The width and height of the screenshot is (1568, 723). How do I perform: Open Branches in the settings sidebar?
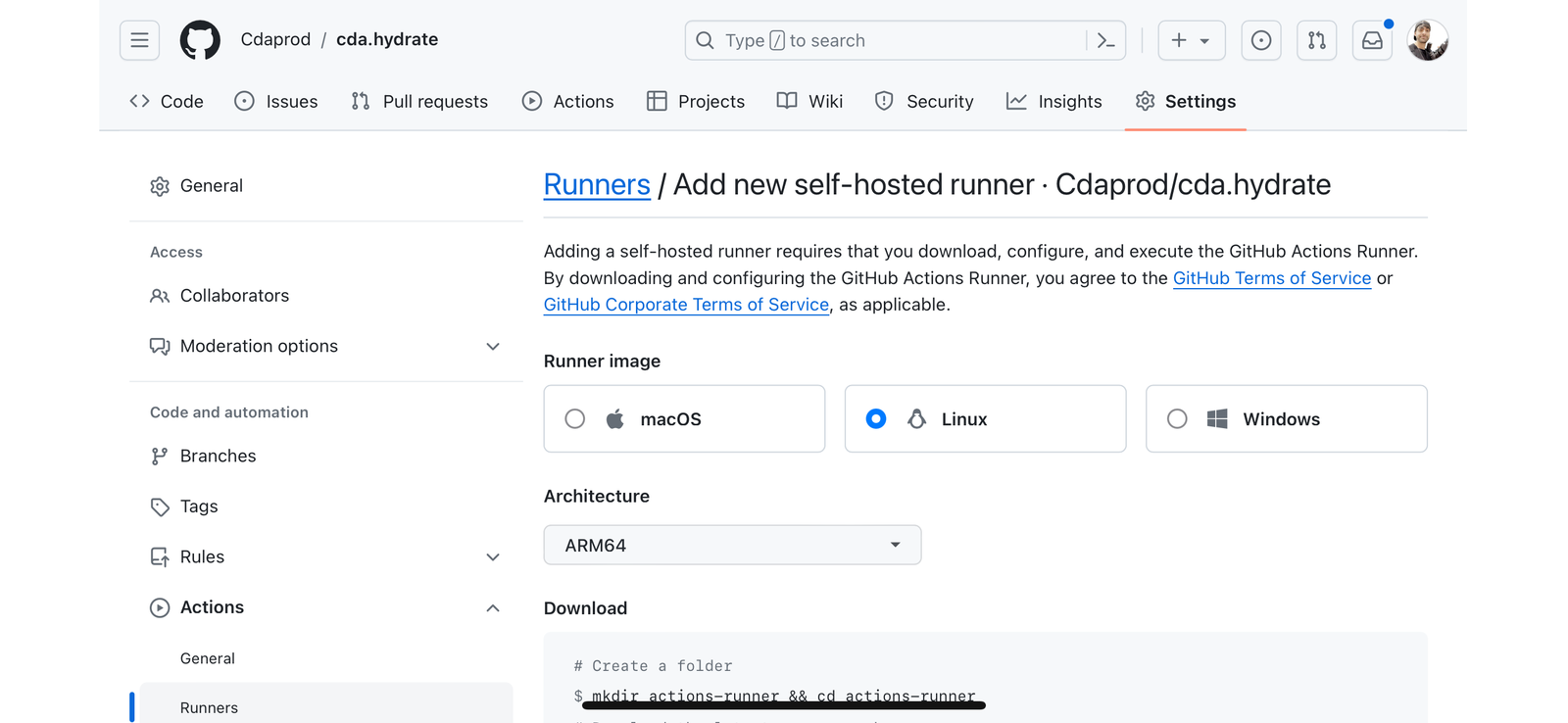point(218,457)
